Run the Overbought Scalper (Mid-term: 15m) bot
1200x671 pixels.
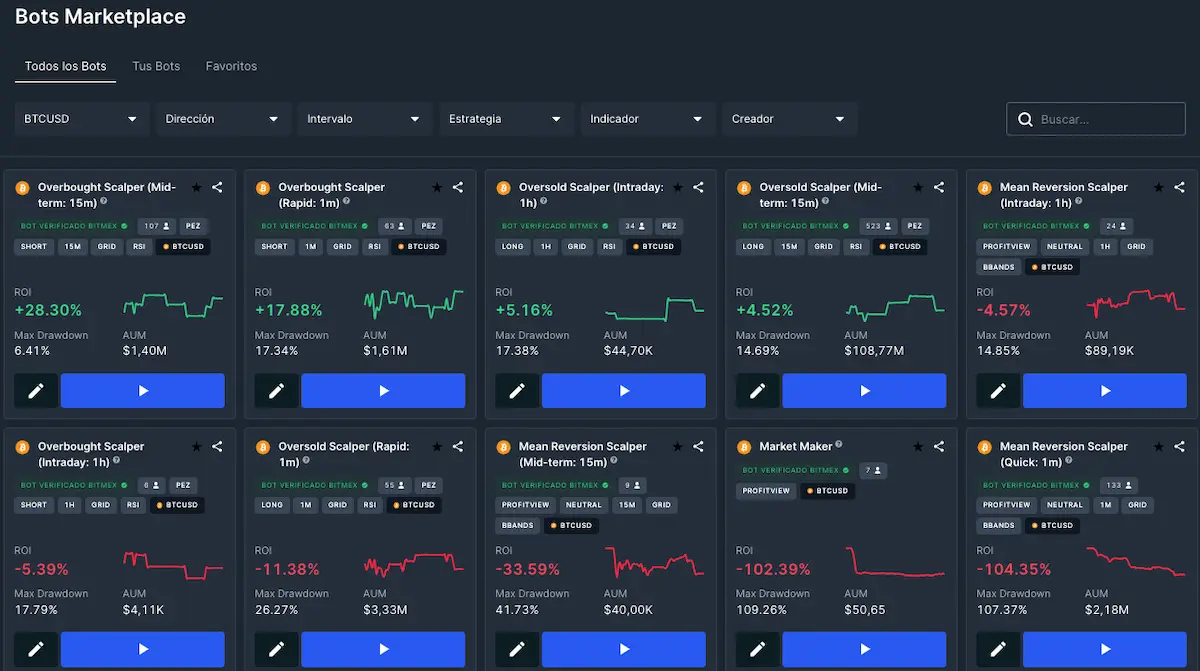(143, 391)
